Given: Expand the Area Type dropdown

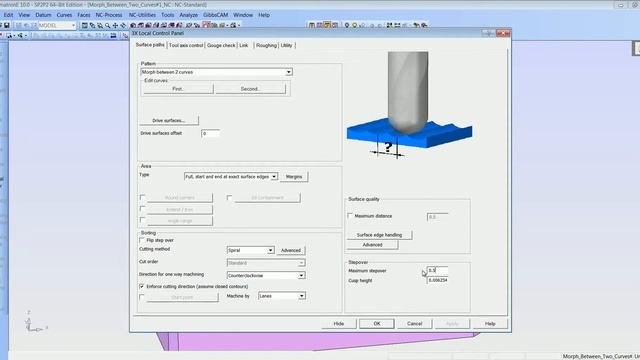Looking at the screenshot, I should pyautogui.click(x=274, y=176).
